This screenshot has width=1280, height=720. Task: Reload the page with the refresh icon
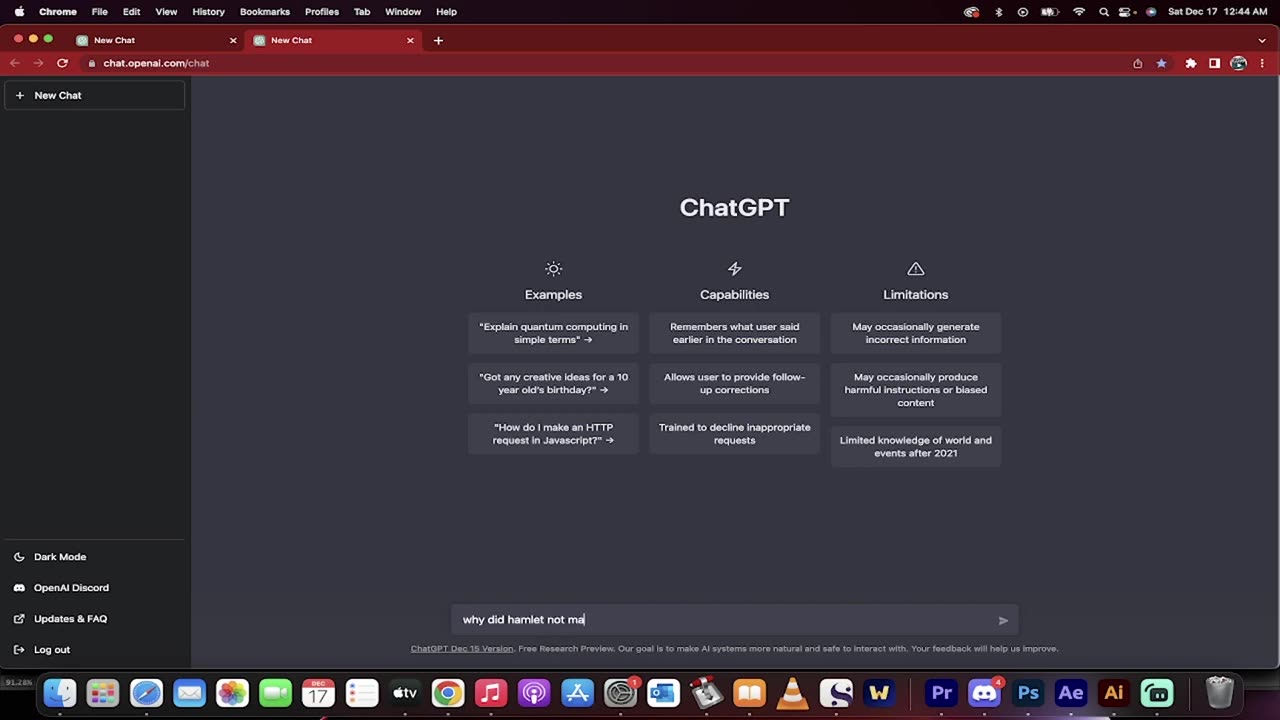click(x=62, y=63)
